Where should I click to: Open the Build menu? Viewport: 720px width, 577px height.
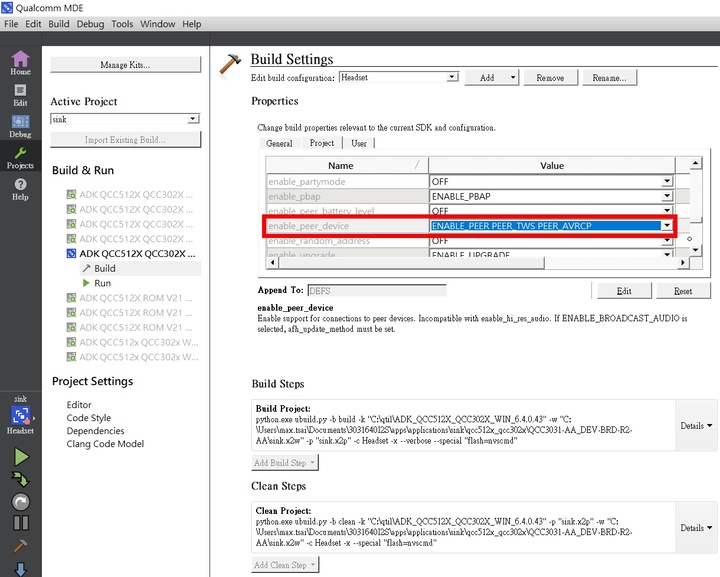point(59,24)
